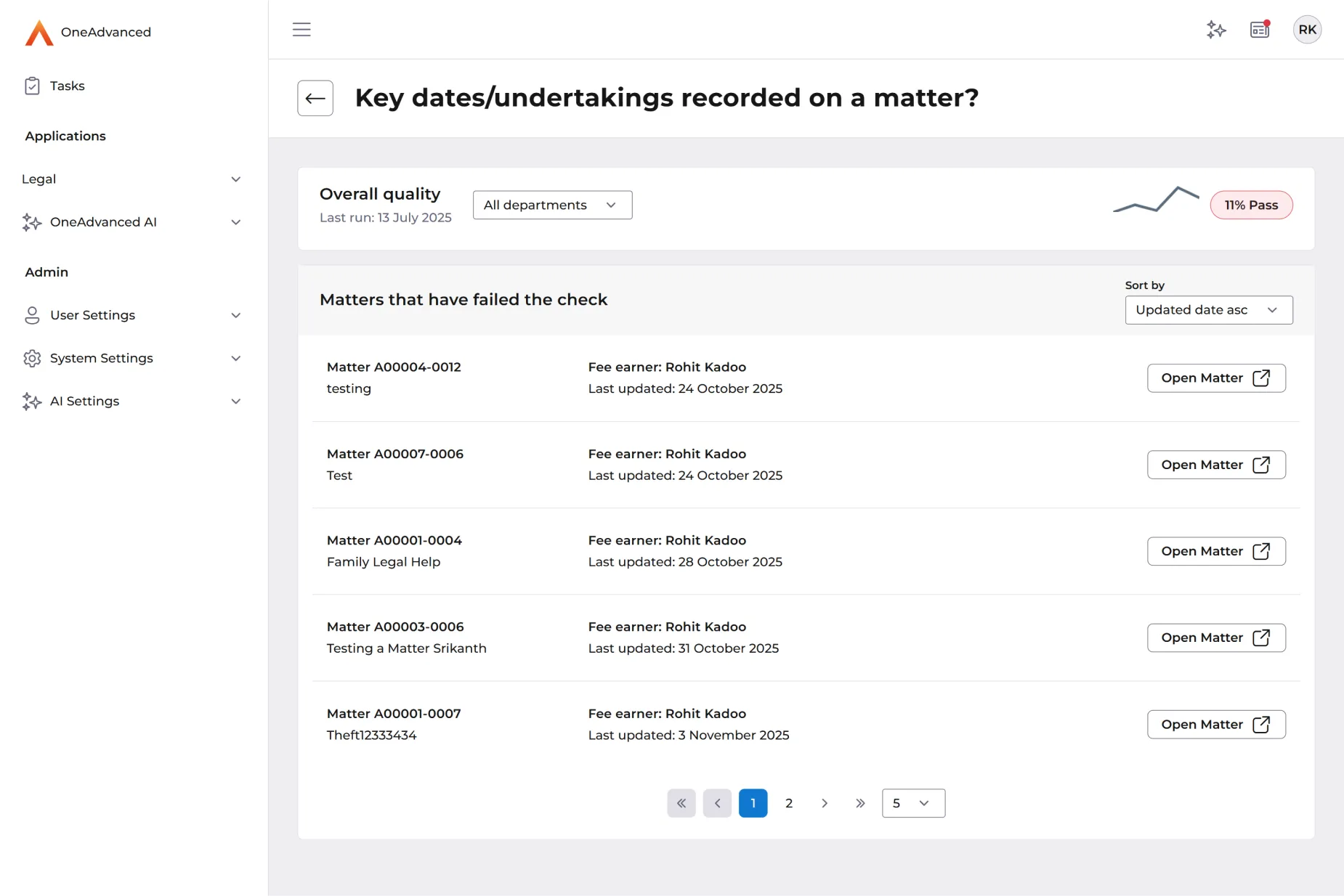Open Matter A00004-0012
This screenshot has width=1344, height=896.
click(1215, 378)
